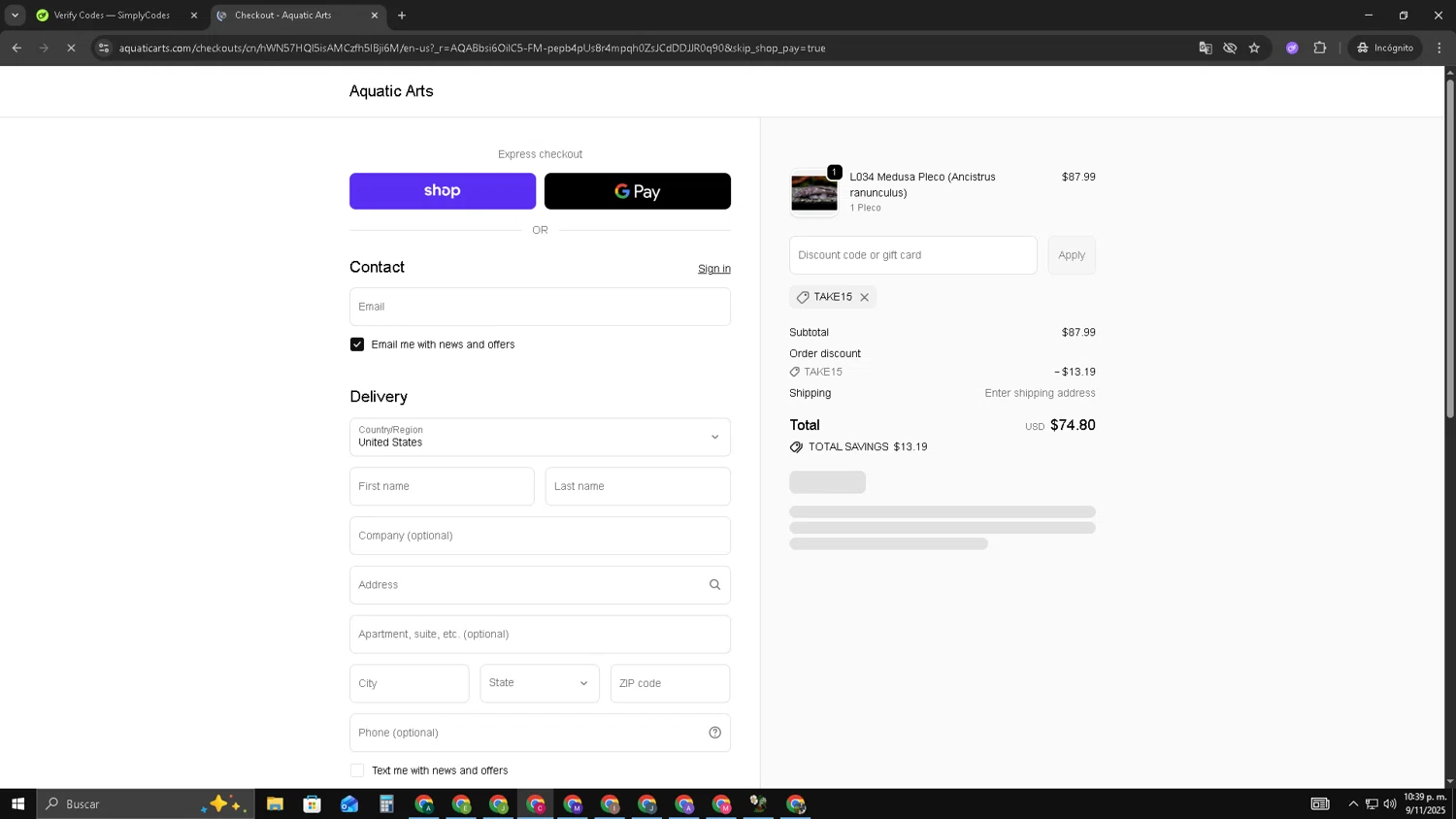The image size is (1456, 819).
Task: Click the touch keyboard icon in system tray
Action: click(1320, 803)
